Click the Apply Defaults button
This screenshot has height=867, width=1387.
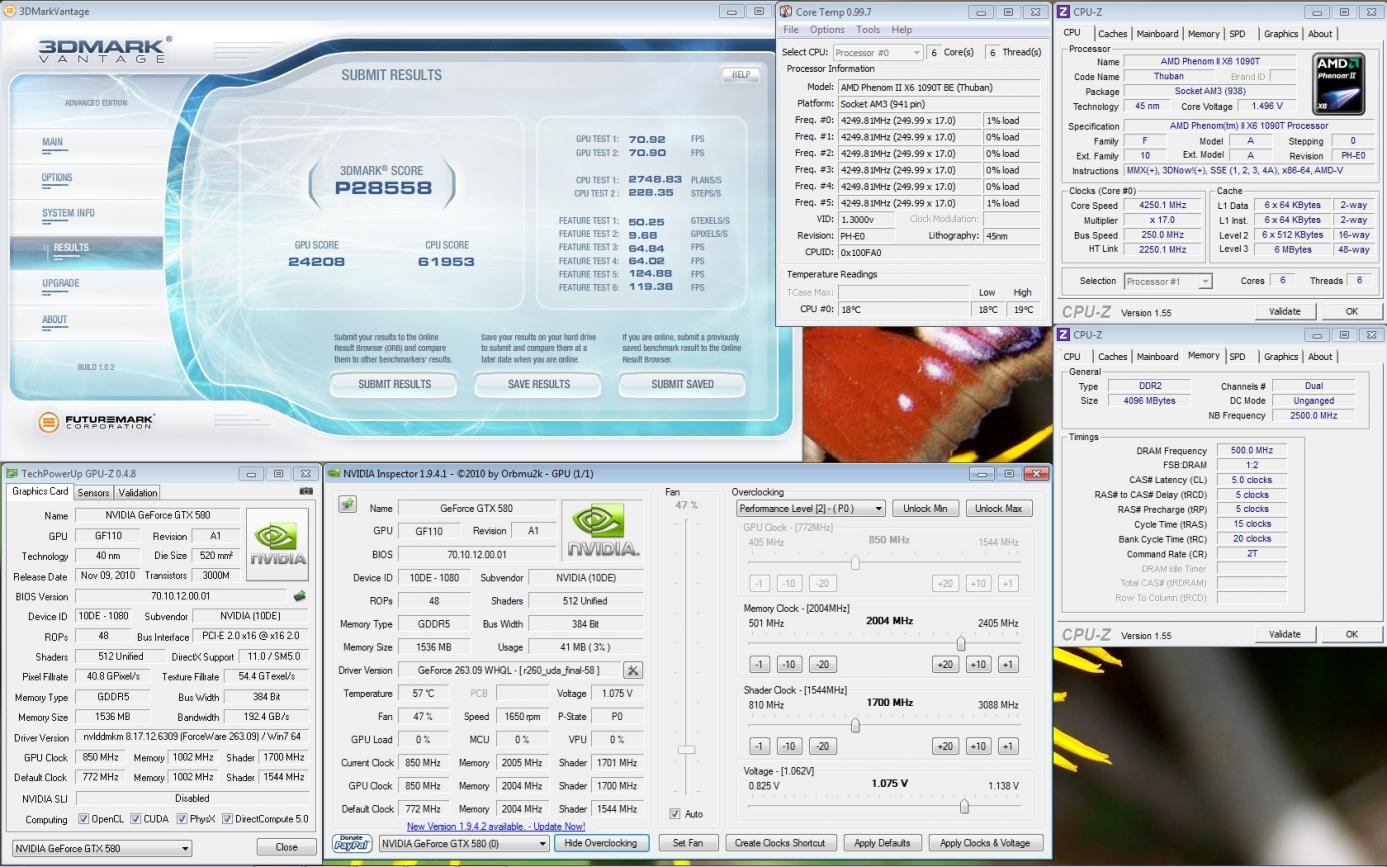coord(882,843)
